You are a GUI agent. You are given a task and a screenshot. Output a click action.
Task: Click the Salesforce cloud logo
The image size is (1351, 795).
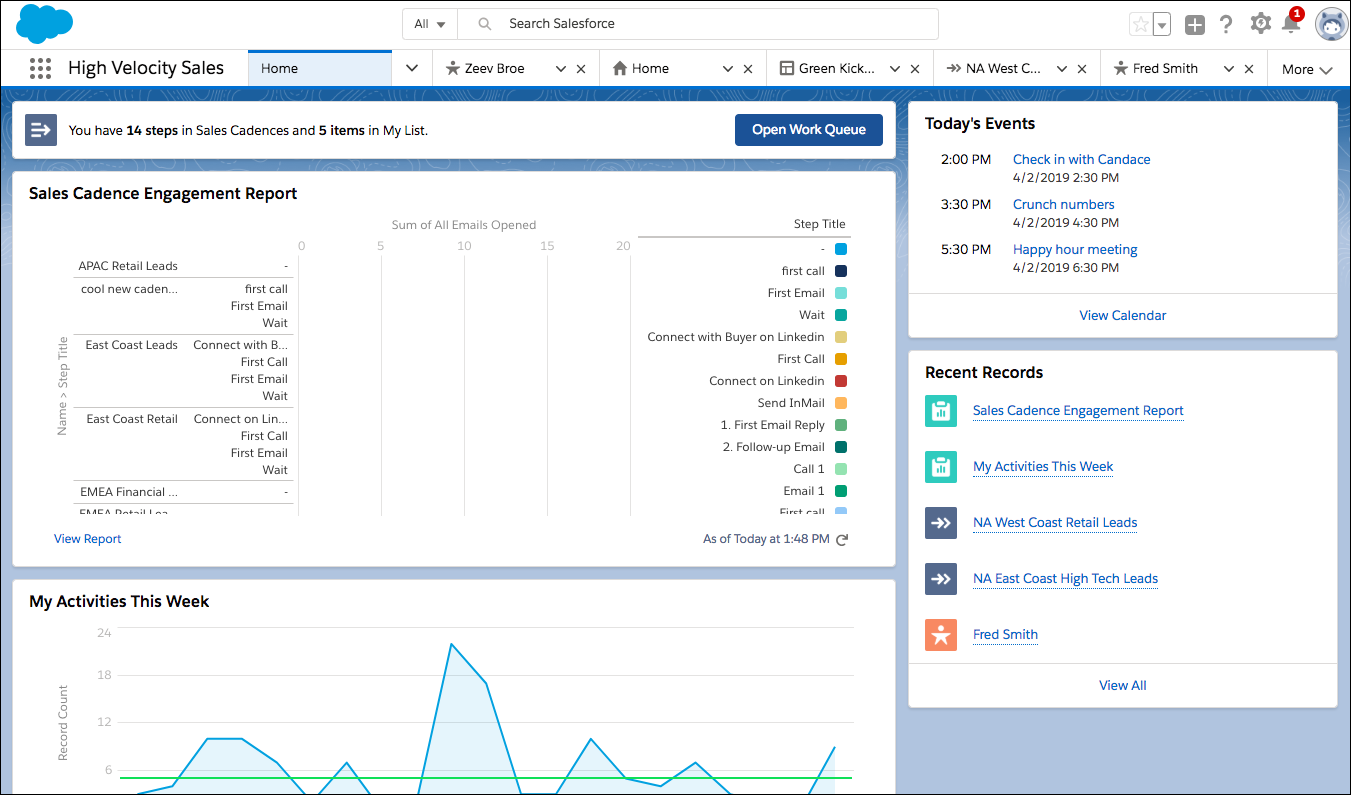[x=45, y=24]
